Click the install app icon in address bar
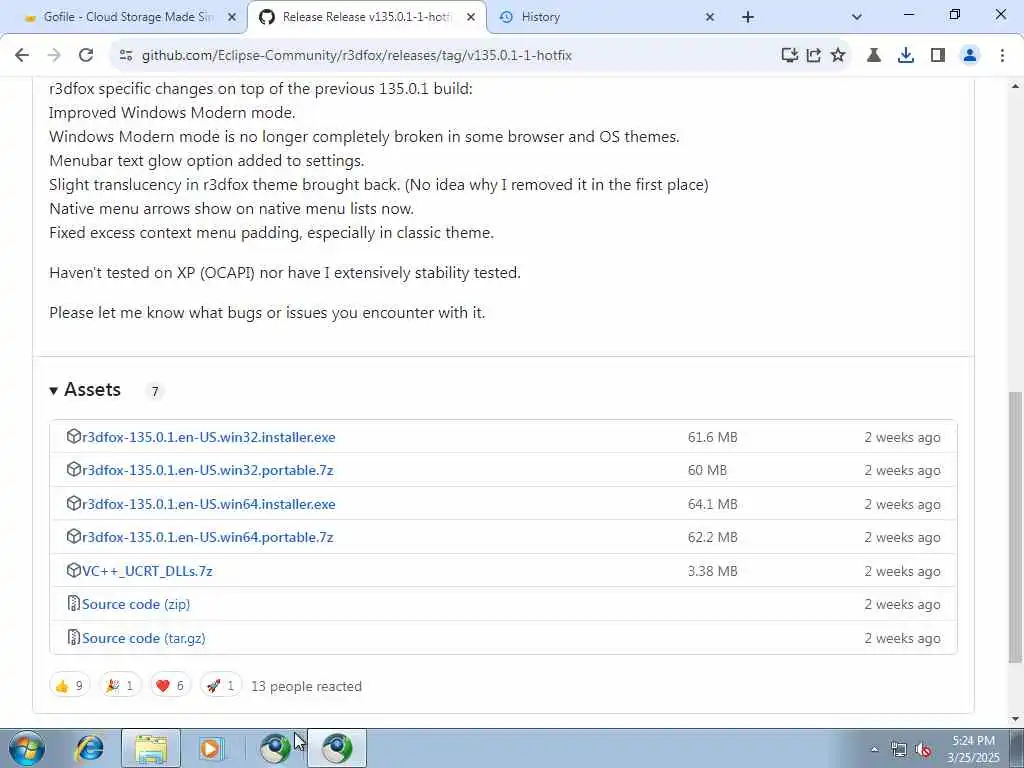Image resolution: width=1024 pixels, height=768 pixels. 790,56
